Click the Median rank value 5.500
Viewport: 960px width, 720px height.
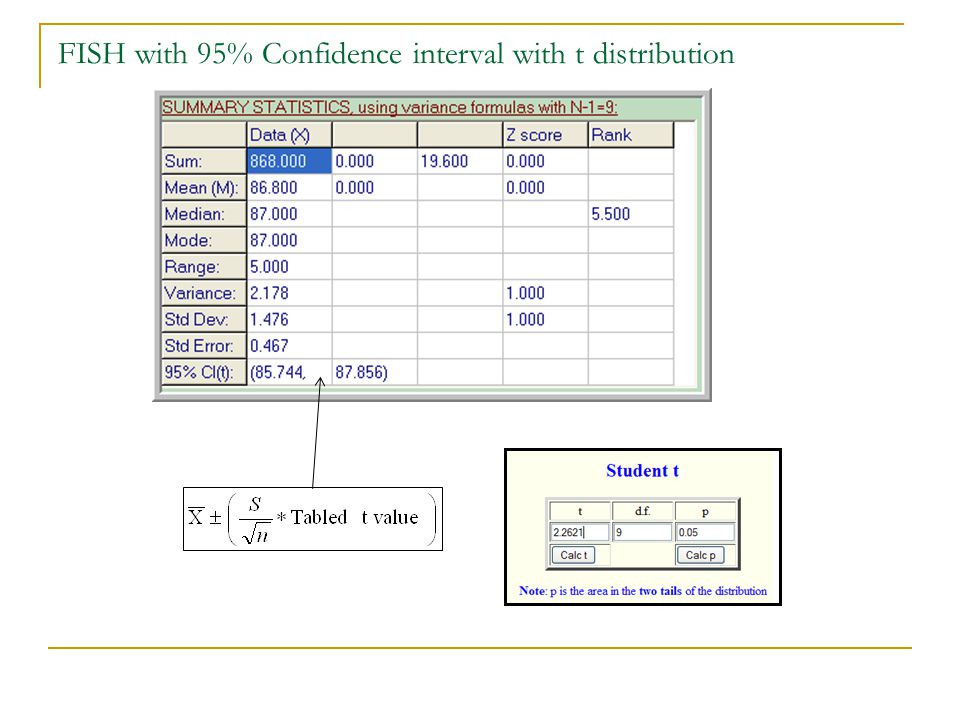pos(631,214)
